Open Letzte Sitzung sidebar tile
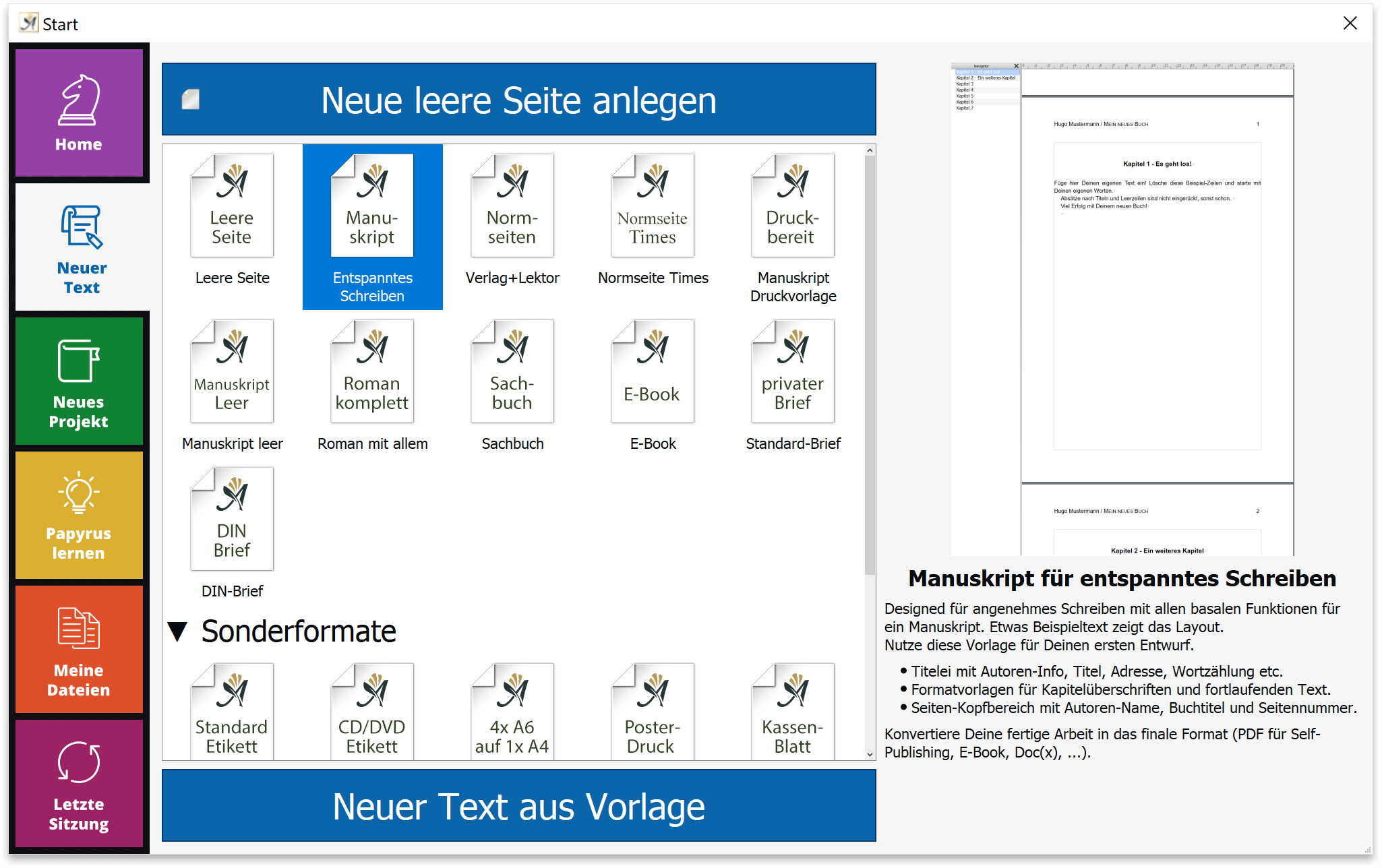Screen dimensions: 1382x868 79,783
